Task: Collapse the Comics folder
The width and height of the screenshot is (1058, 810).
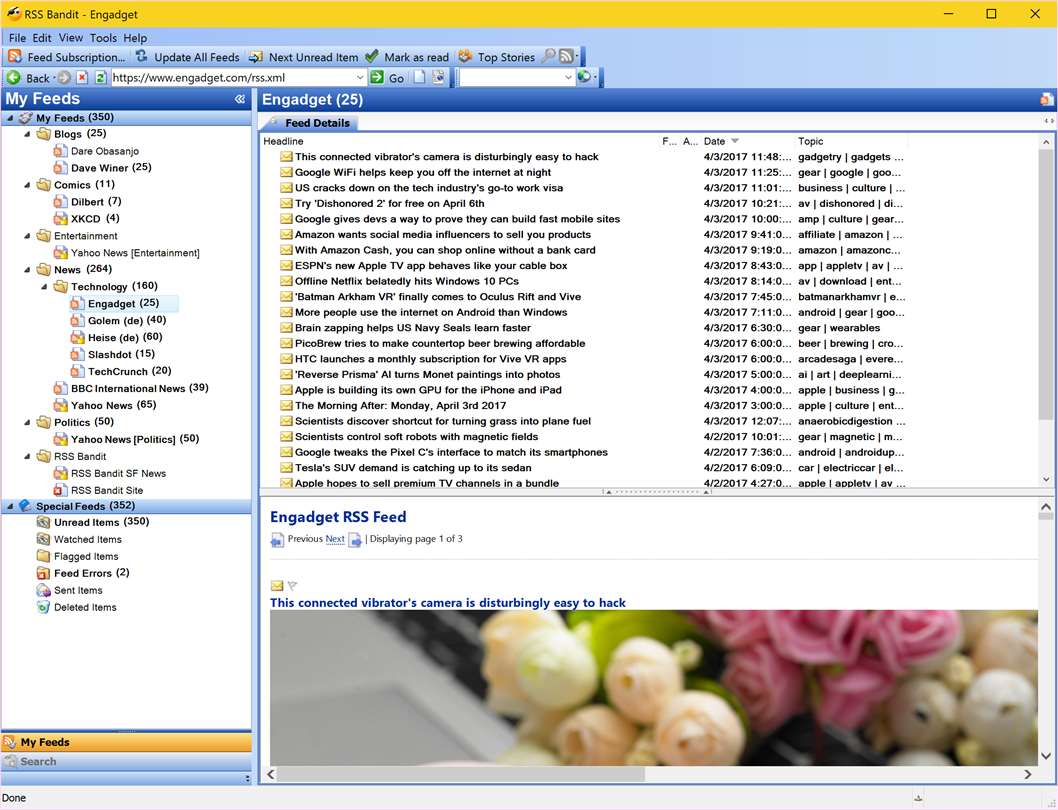Action: tap(27, 185)
